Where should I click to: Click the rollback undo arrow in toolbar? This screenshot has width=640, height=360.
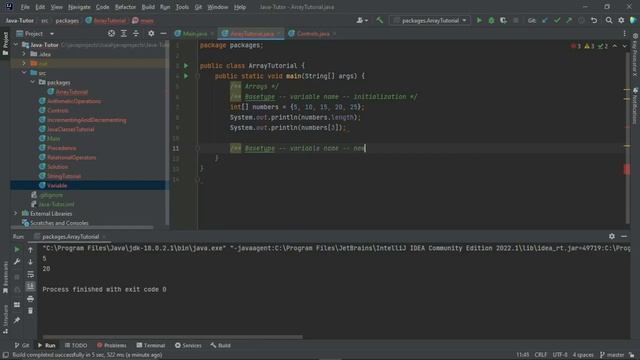pos(594,20)
